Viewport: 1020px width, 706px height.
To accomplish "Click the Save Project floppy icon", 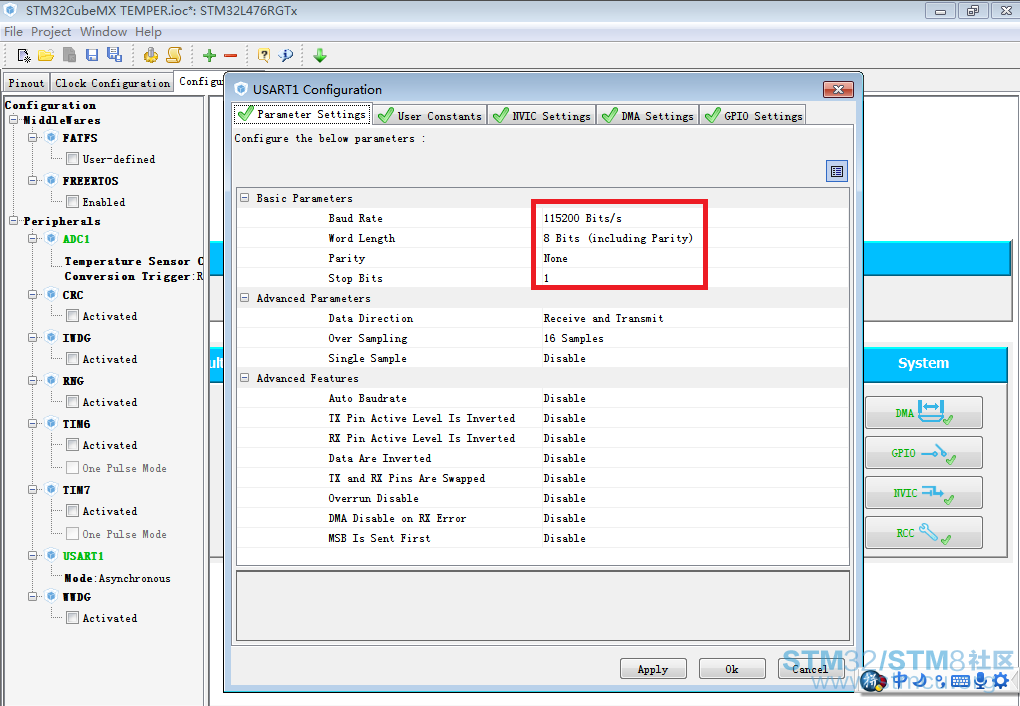I will pyautogui.click(x=92, y=55).
